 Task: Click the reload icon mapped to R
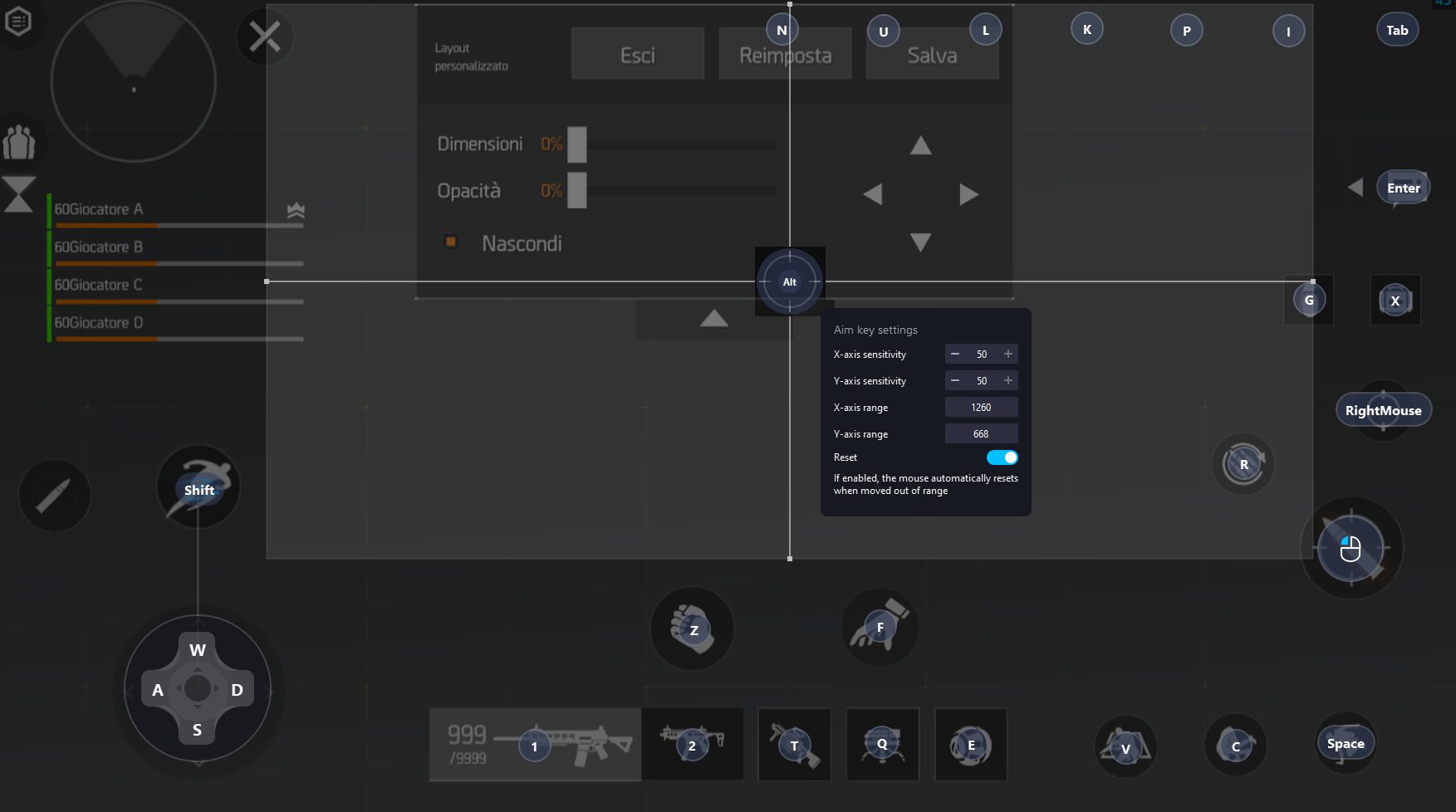pos(1243,464)
